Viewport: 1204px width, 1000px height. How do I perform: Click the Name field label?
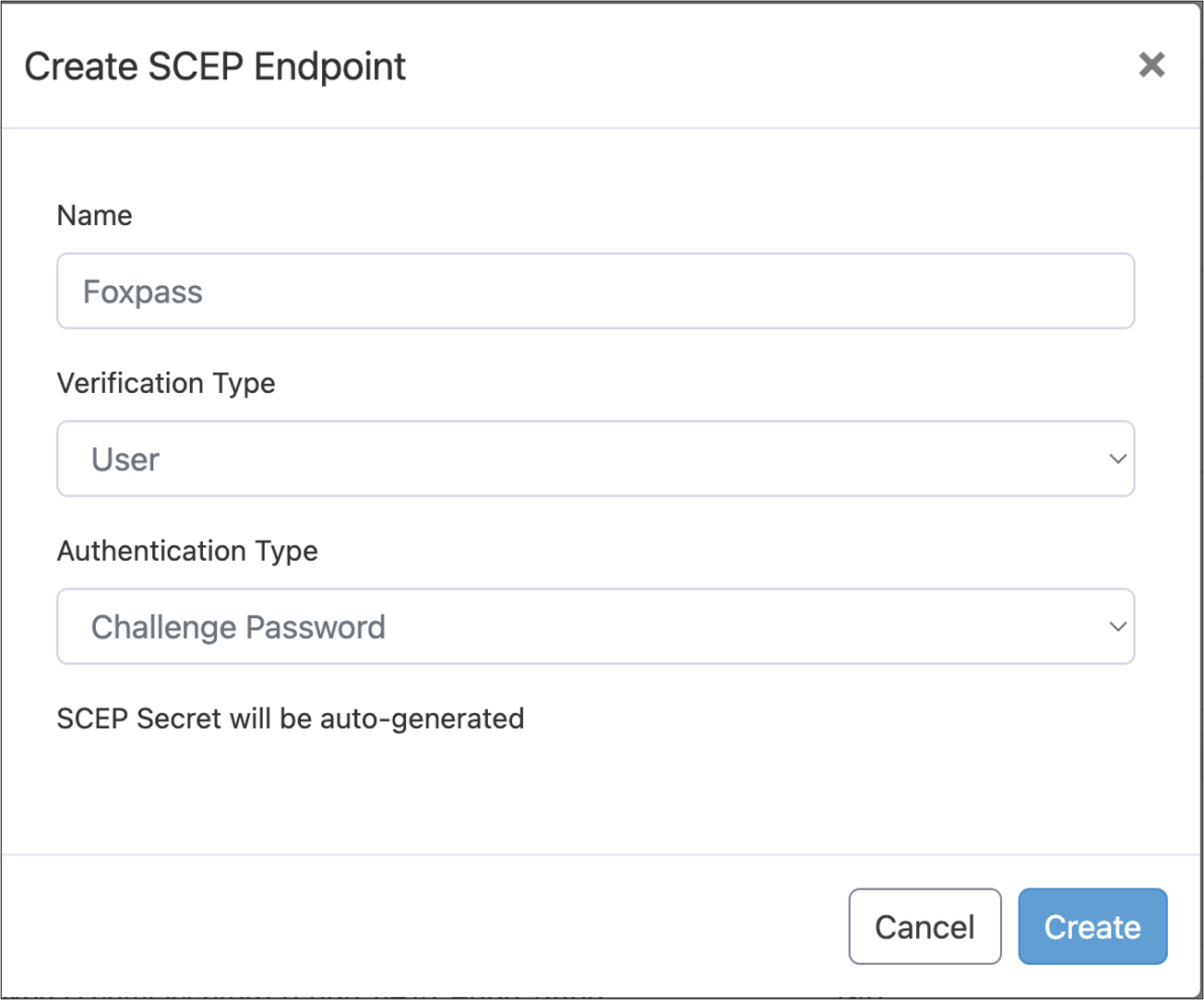pyautogui.click(x=94, y=216)
